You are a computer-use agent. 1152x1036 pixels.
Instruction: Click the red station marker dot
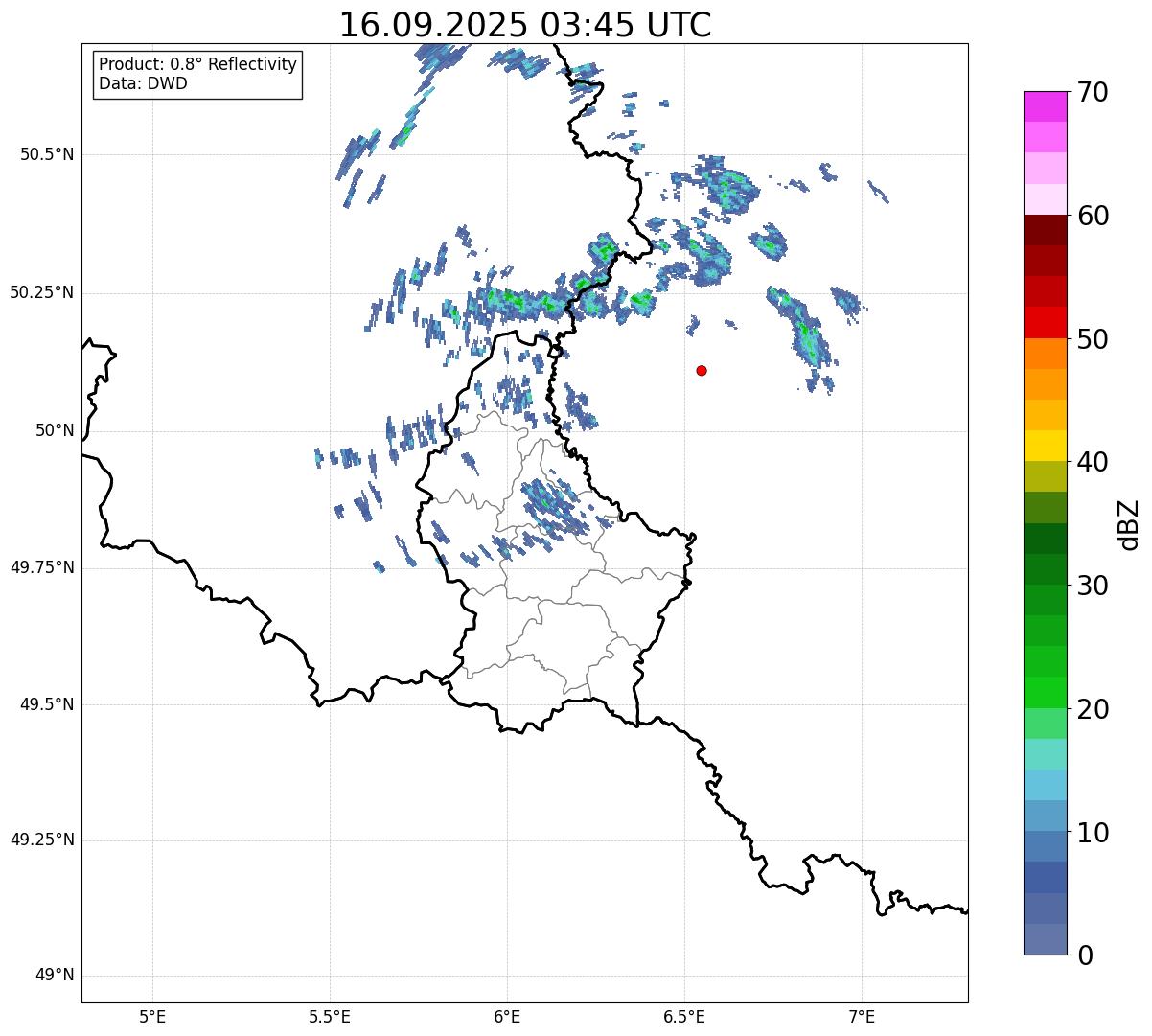pos(702,370)
